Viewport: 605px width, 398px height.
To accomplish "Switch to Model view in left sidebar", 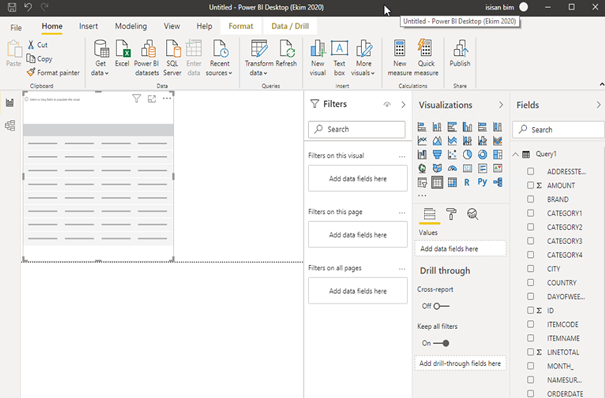I will pyautogui.click(x=10, y=125).
